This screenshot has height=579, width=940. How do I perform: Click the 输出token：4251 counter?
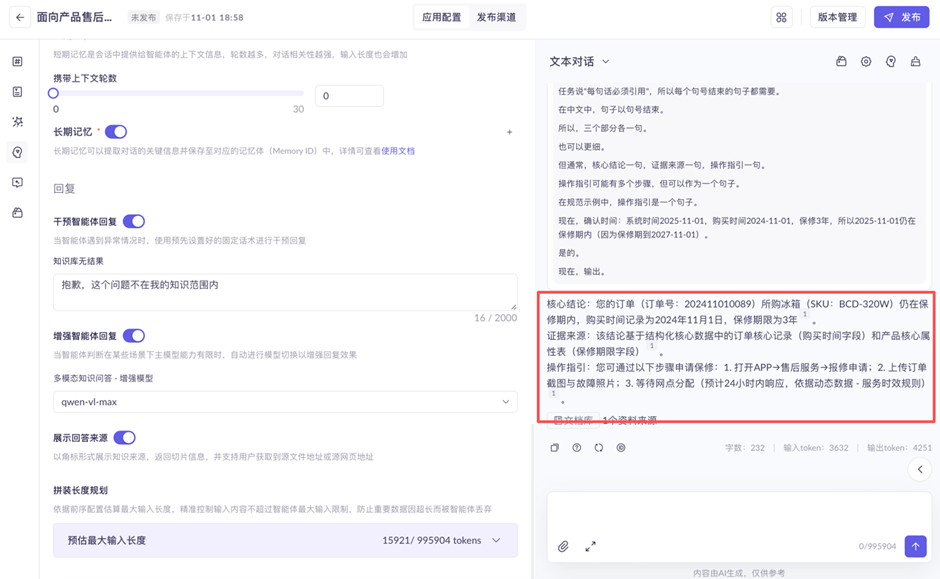899,448
